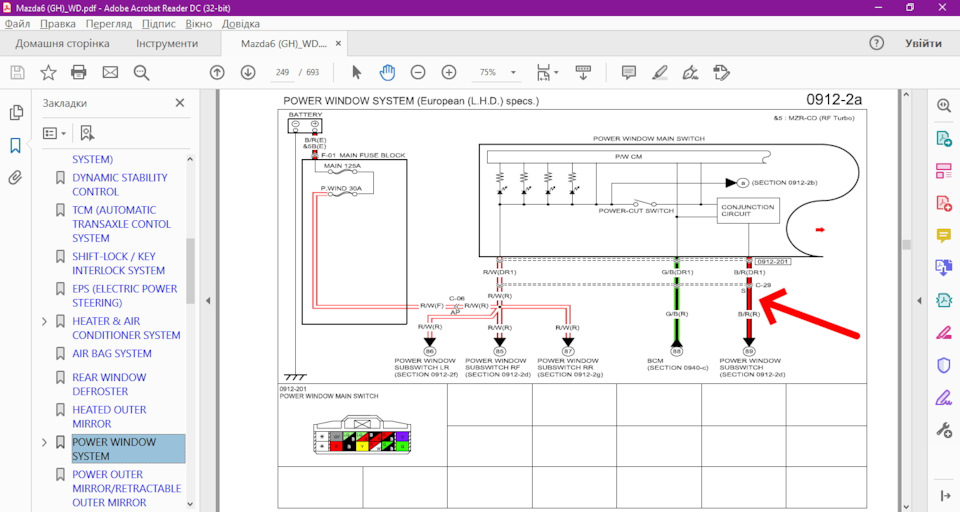This screenshot has width=960, height=512.
Task: Click the scrolling mode icon
Action: coord(583,72)
